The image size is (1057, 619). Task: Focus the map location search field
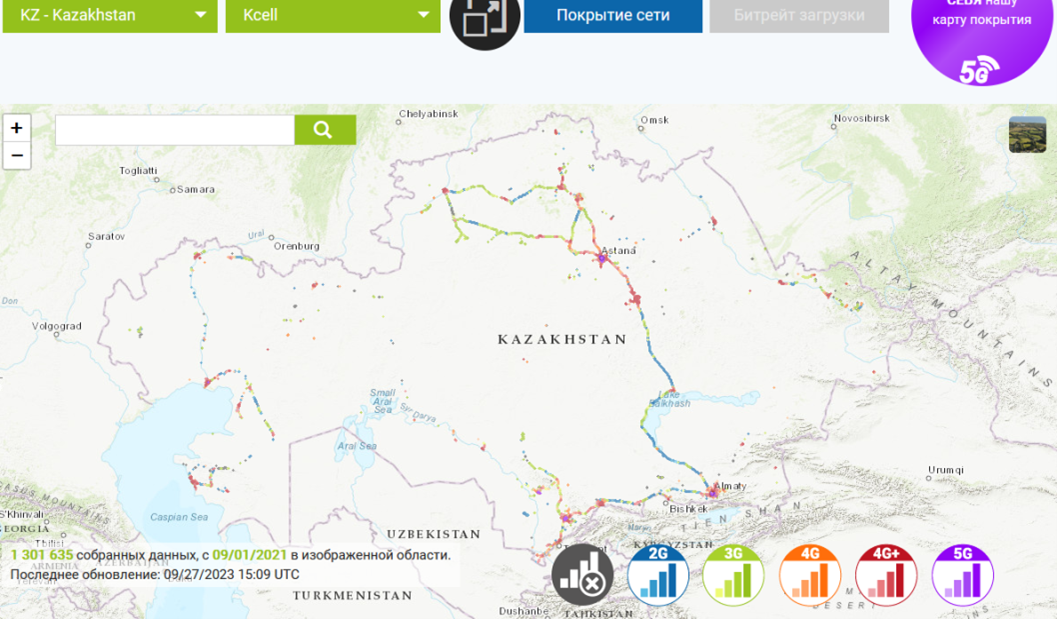175,130
